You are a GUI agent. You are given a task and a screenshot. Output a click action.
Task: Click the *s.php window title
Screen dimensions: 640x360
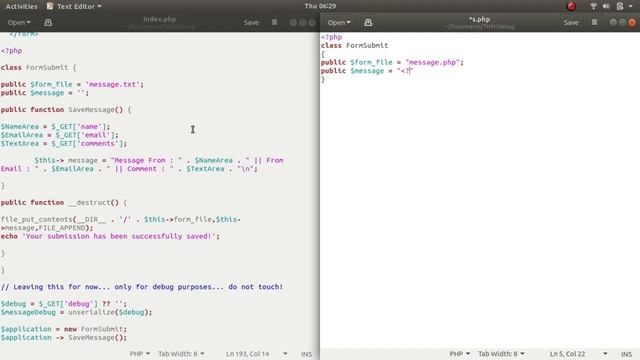[479, 19]
